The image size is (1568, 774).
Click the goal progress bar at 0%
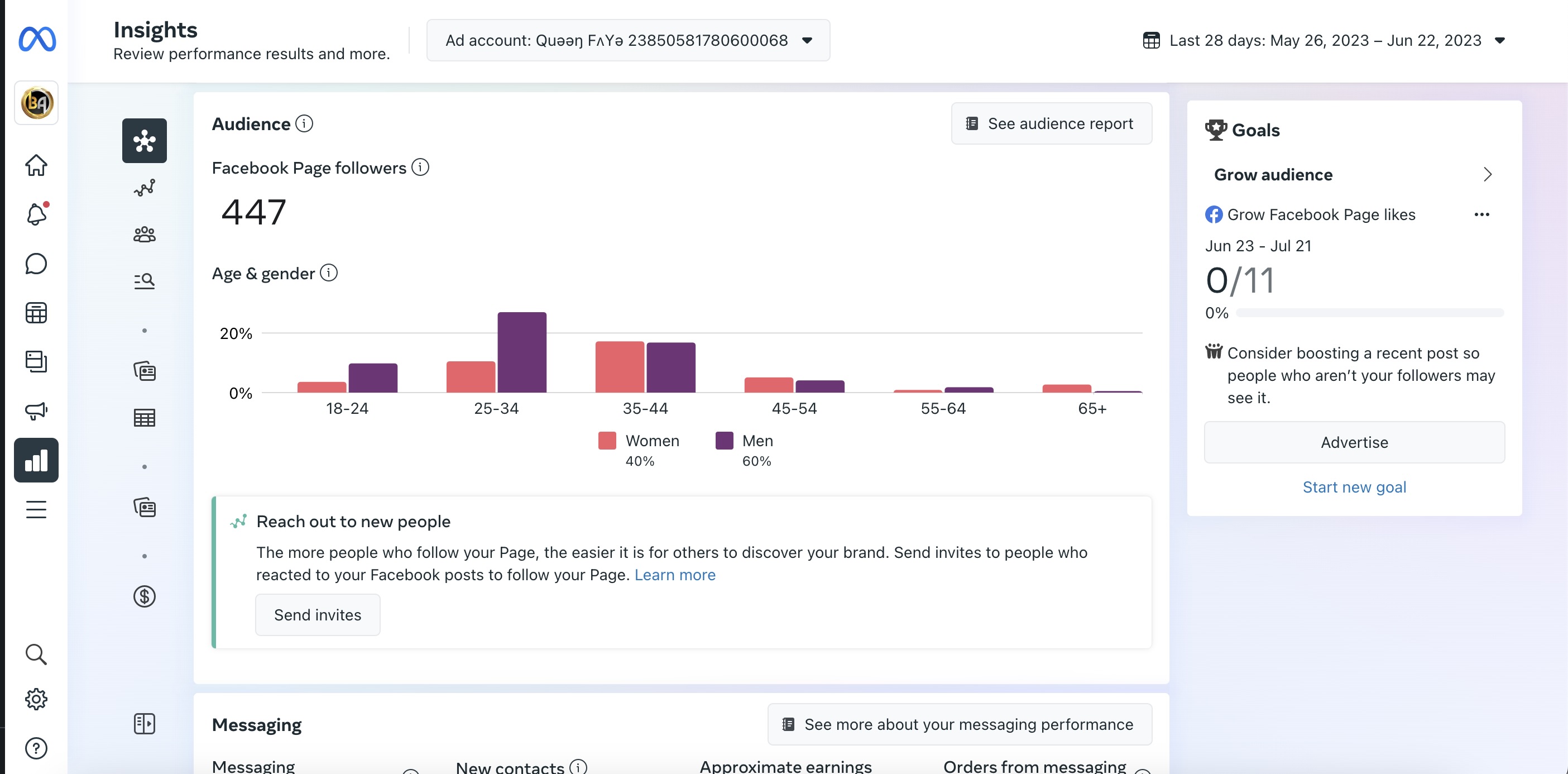pyautogui.click(x=1370, y=313)
